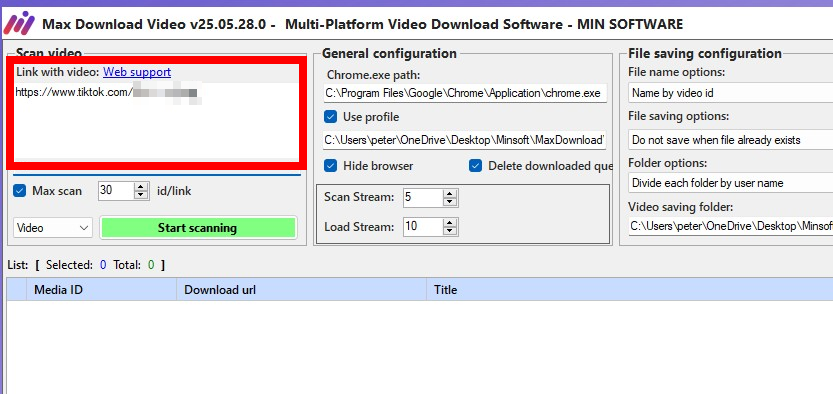Image resolution: width=833 pixels, height=394 pixels.
Task: Click the Max Download Video app logo
Action: point(19,23)
